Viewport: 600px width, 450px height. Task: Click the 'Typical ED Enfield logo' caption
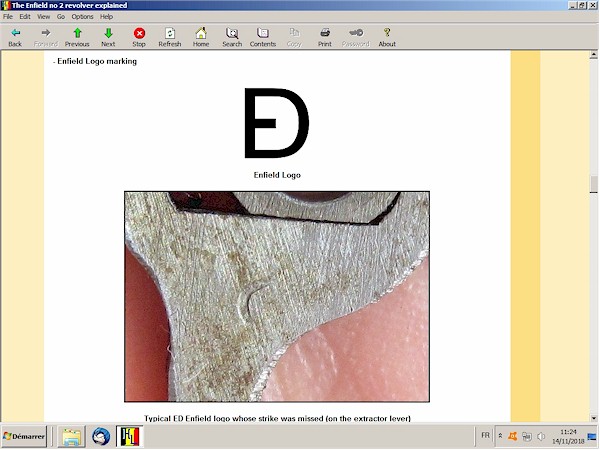point(277,418)
